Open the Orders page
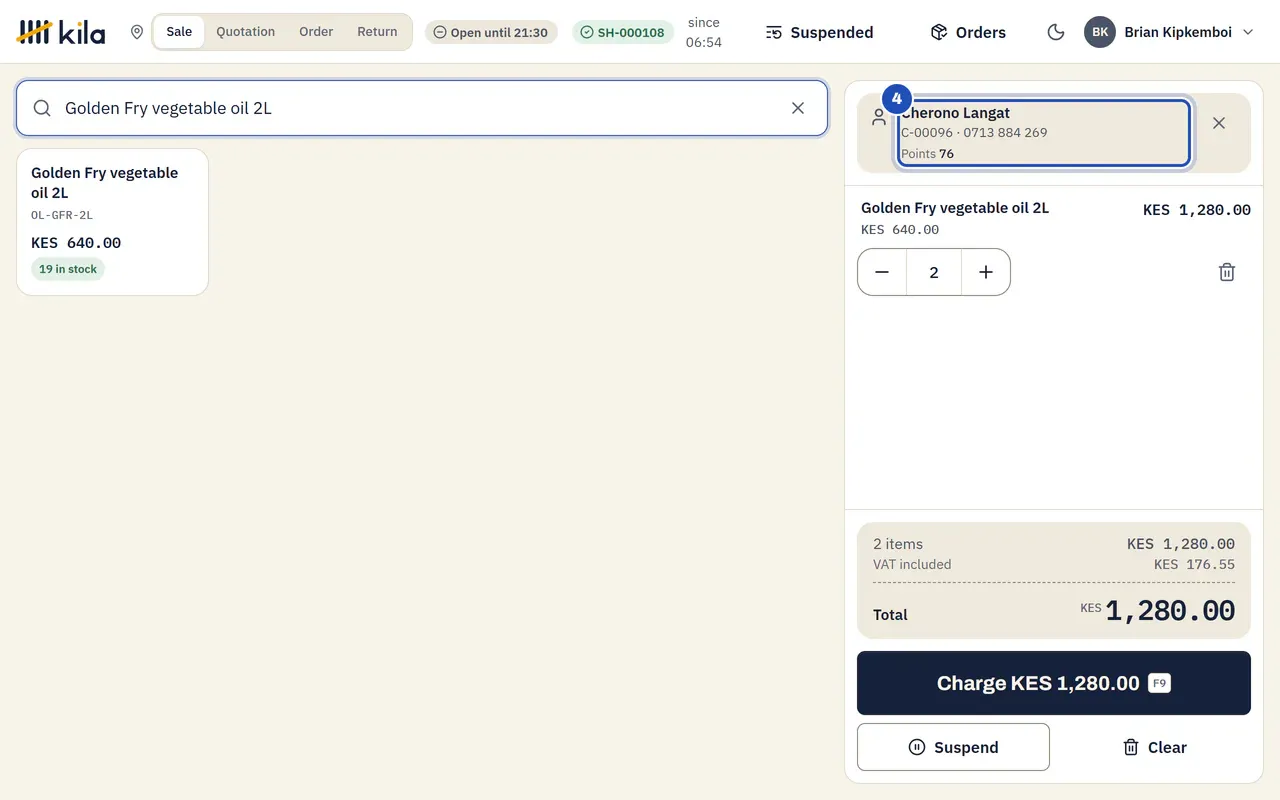1280x800 pixels. click(968, 32)
